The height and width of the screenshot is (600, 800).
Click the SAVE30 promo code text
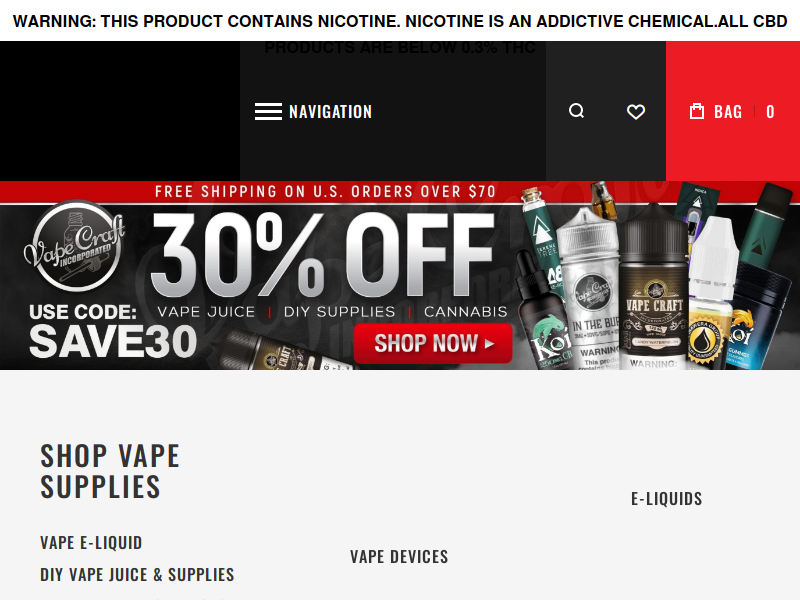point(113,341)
